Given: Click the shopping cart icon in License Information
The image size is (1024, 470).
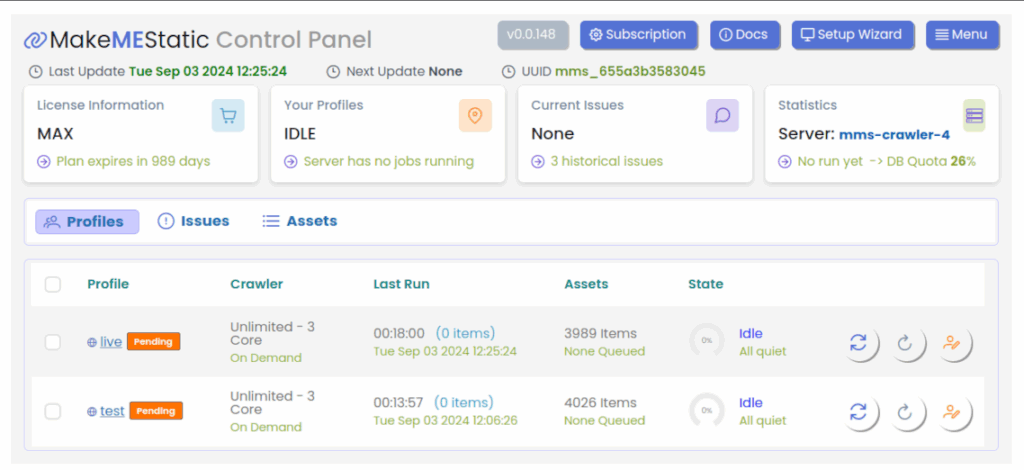Looking at the screenshot, I should 228,116.
